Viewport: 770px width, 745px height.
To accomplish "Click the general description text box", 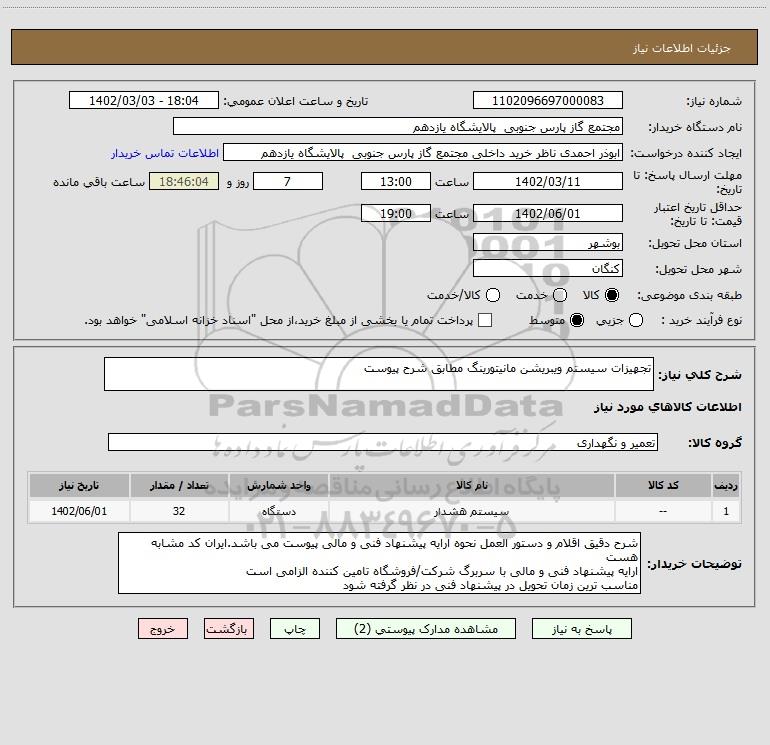I will tap(379, 374).
